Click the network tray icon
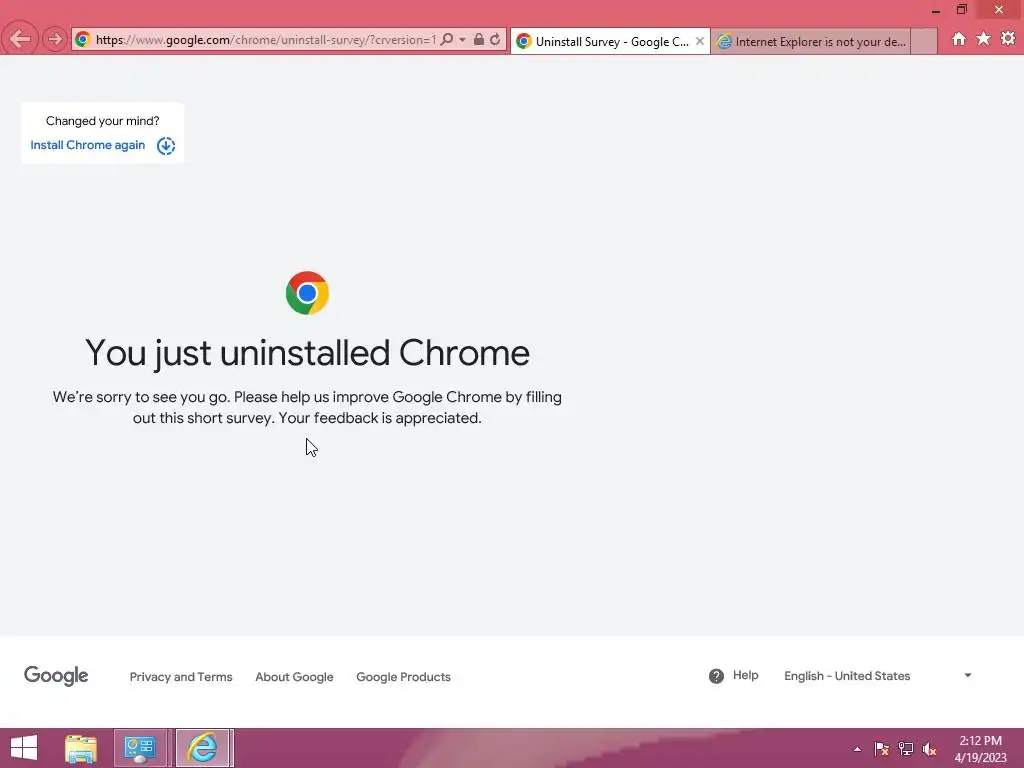This screenshot has height=768, width=1024. tap(905, 749)
